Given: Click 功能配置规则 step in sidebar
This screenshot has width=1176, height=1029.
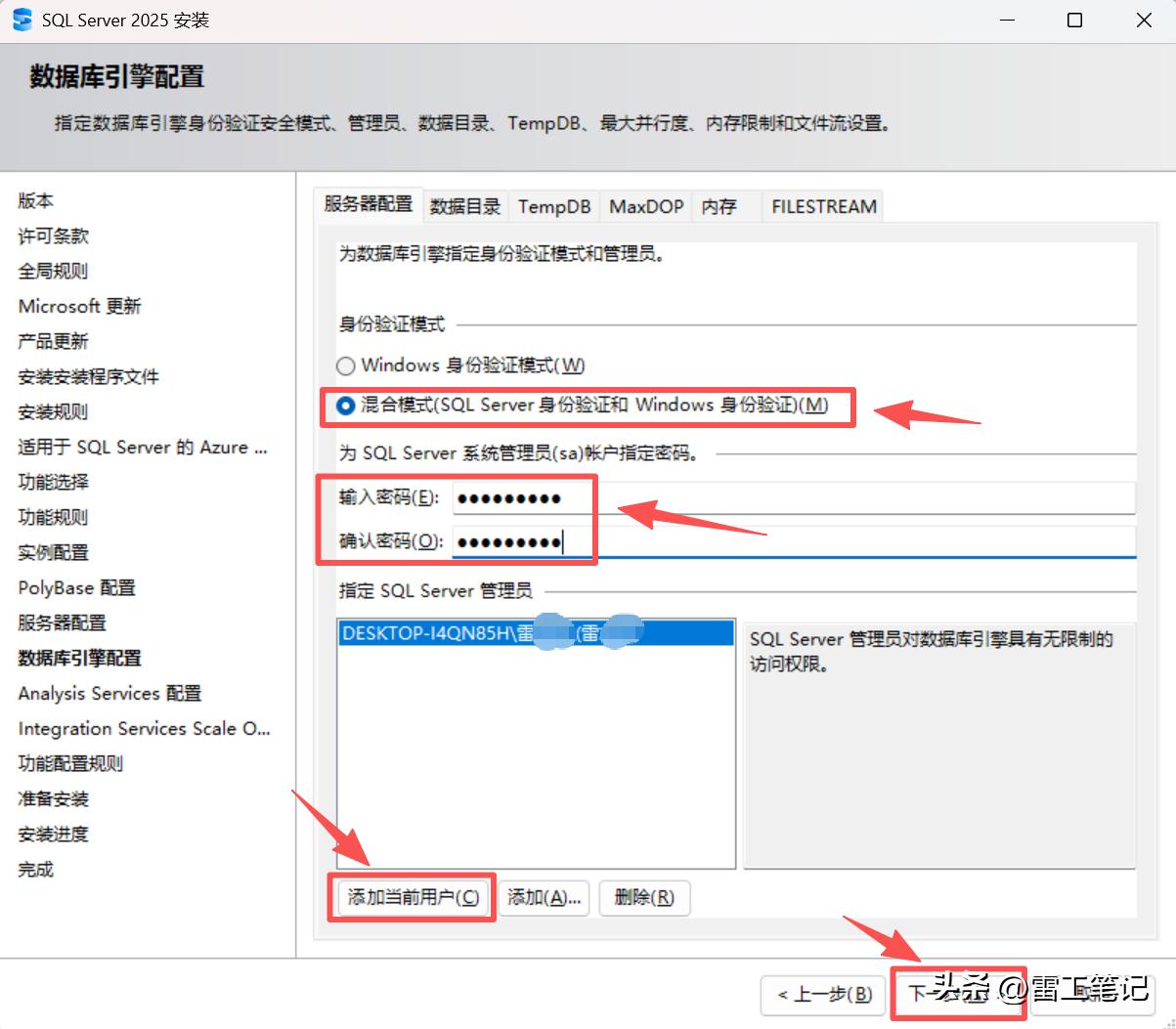Looking at the screenshot, I should pyautogui.click(x=71, y=763).
